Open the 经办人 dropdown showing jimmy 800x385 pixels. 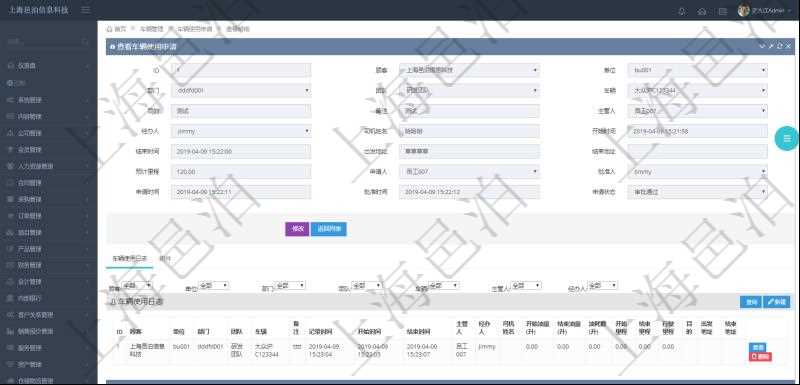tap(241, 131)
